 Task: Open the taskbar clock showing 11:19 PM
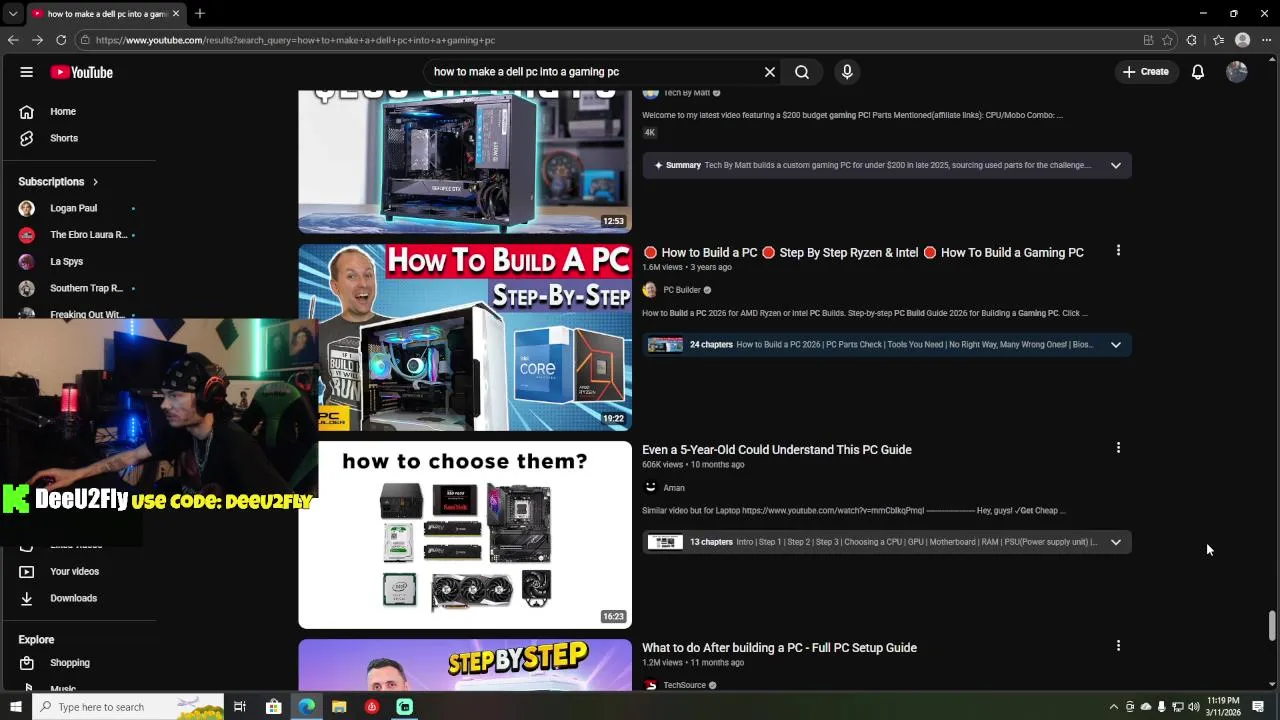1224,707
